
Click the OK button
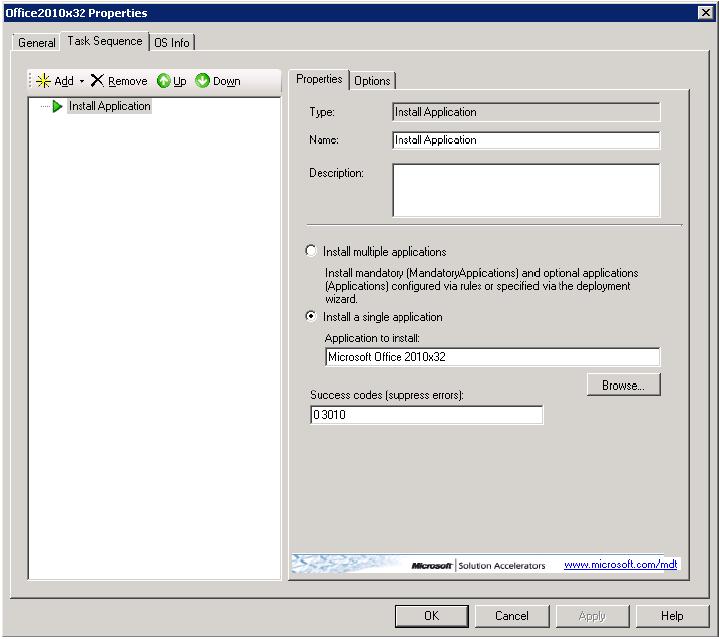[431, 616]
